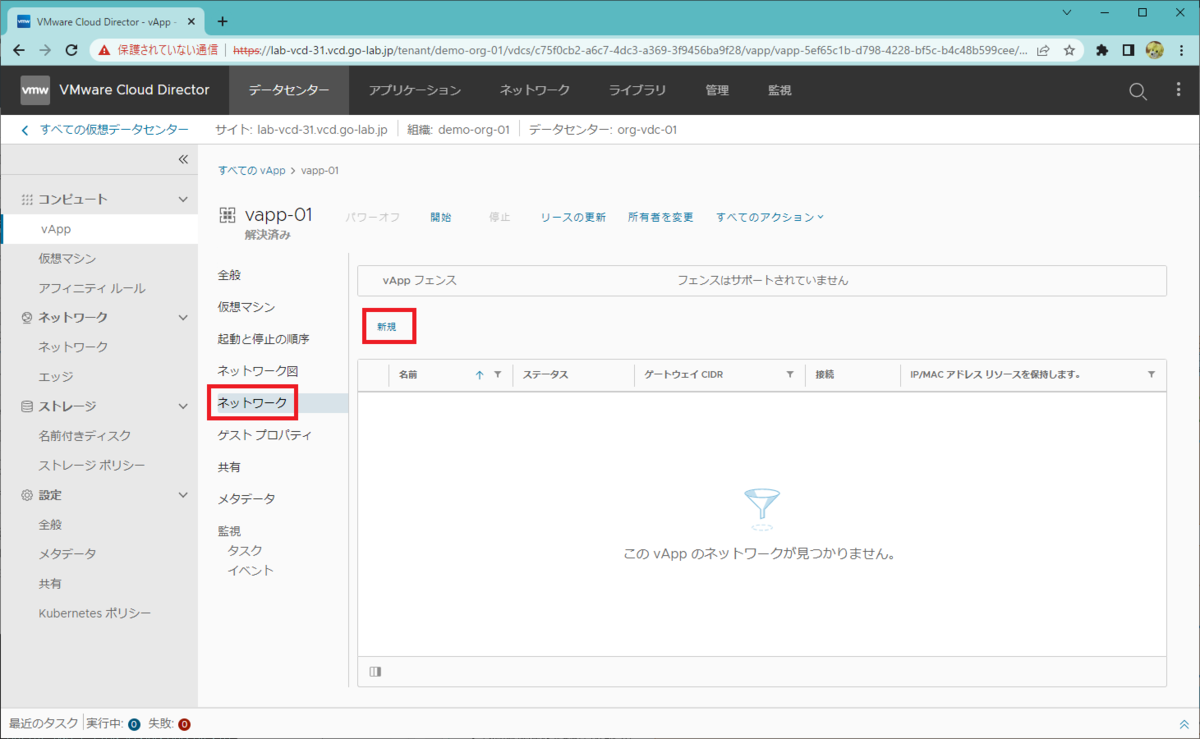The width and height of the screenshot is (1200, 739).
Task: Click 最近のタスク in status bar
Action: tap(43, 724)
